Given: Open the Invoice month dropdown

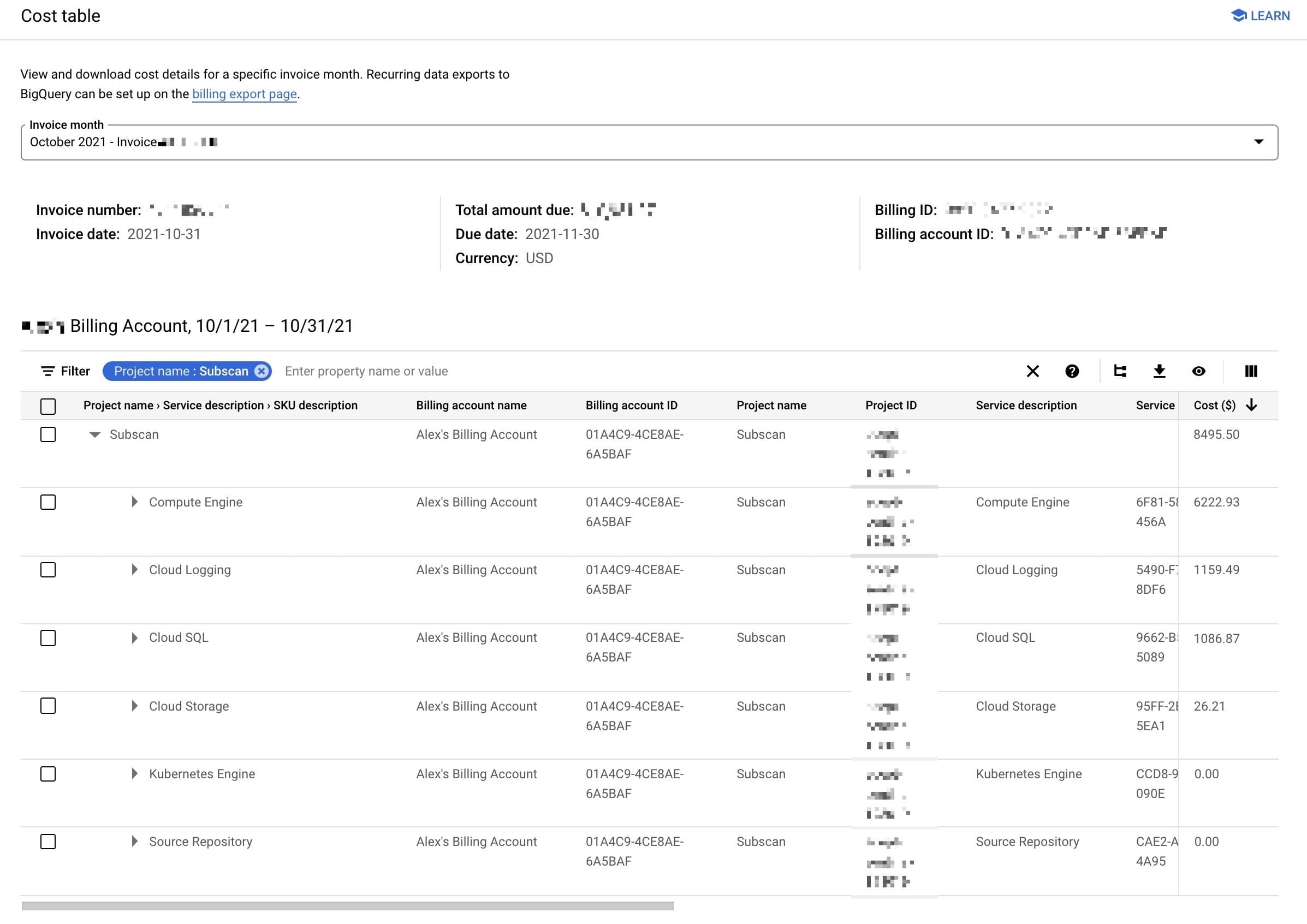Looking at the screenshot, I should click(1258, 142).
